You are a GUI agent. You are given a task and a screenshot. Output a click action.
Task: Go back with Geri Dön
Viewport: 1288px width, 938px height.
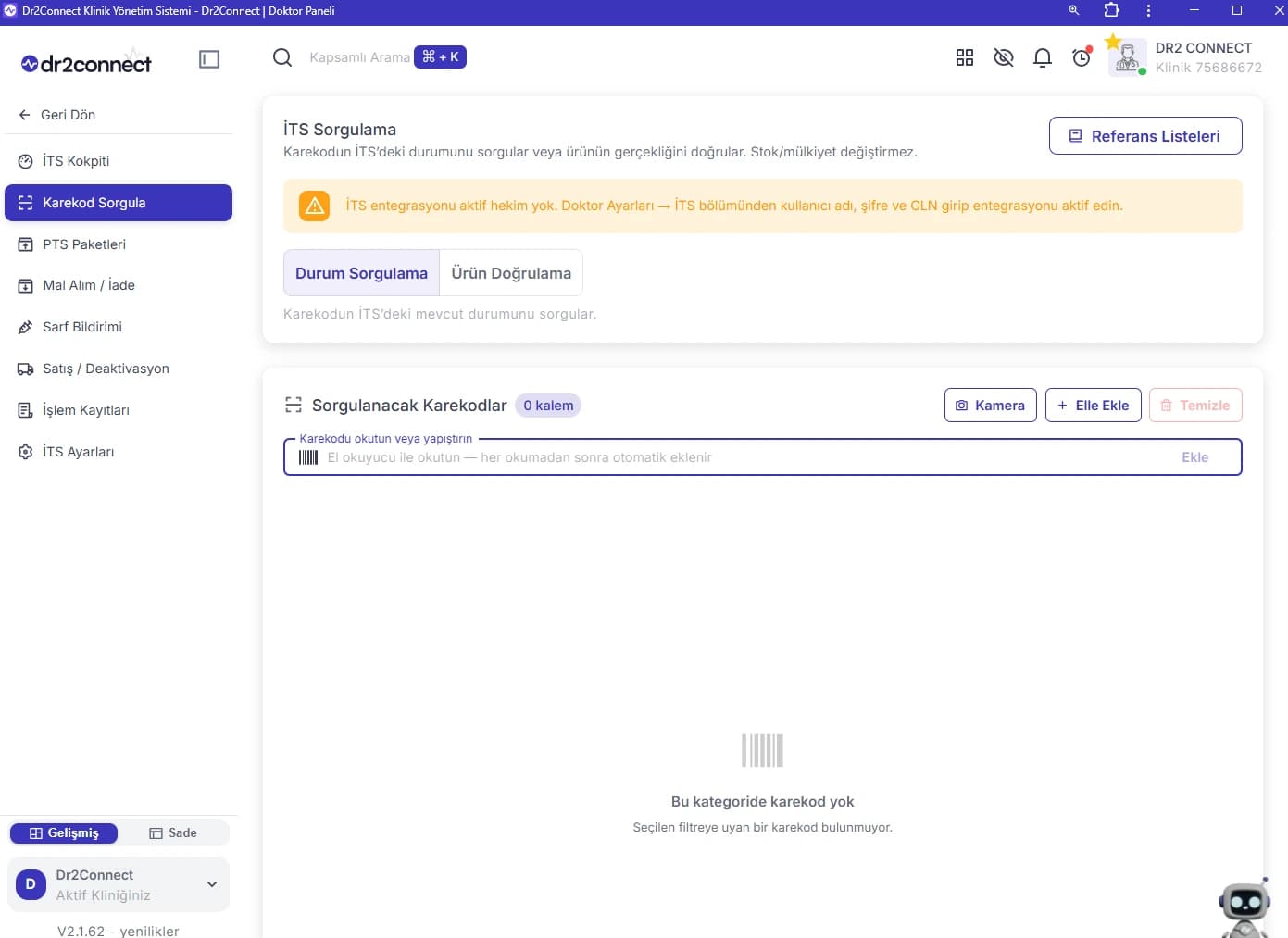(56, 115)
